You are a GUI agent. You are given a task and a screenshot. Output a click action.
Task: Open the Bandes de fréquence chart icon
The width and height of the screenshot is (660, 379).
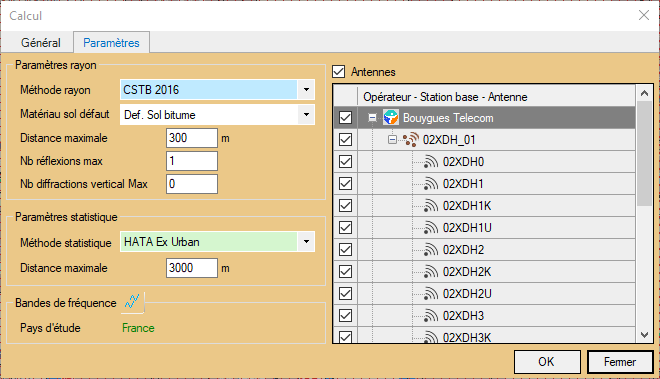coord(133,302)
